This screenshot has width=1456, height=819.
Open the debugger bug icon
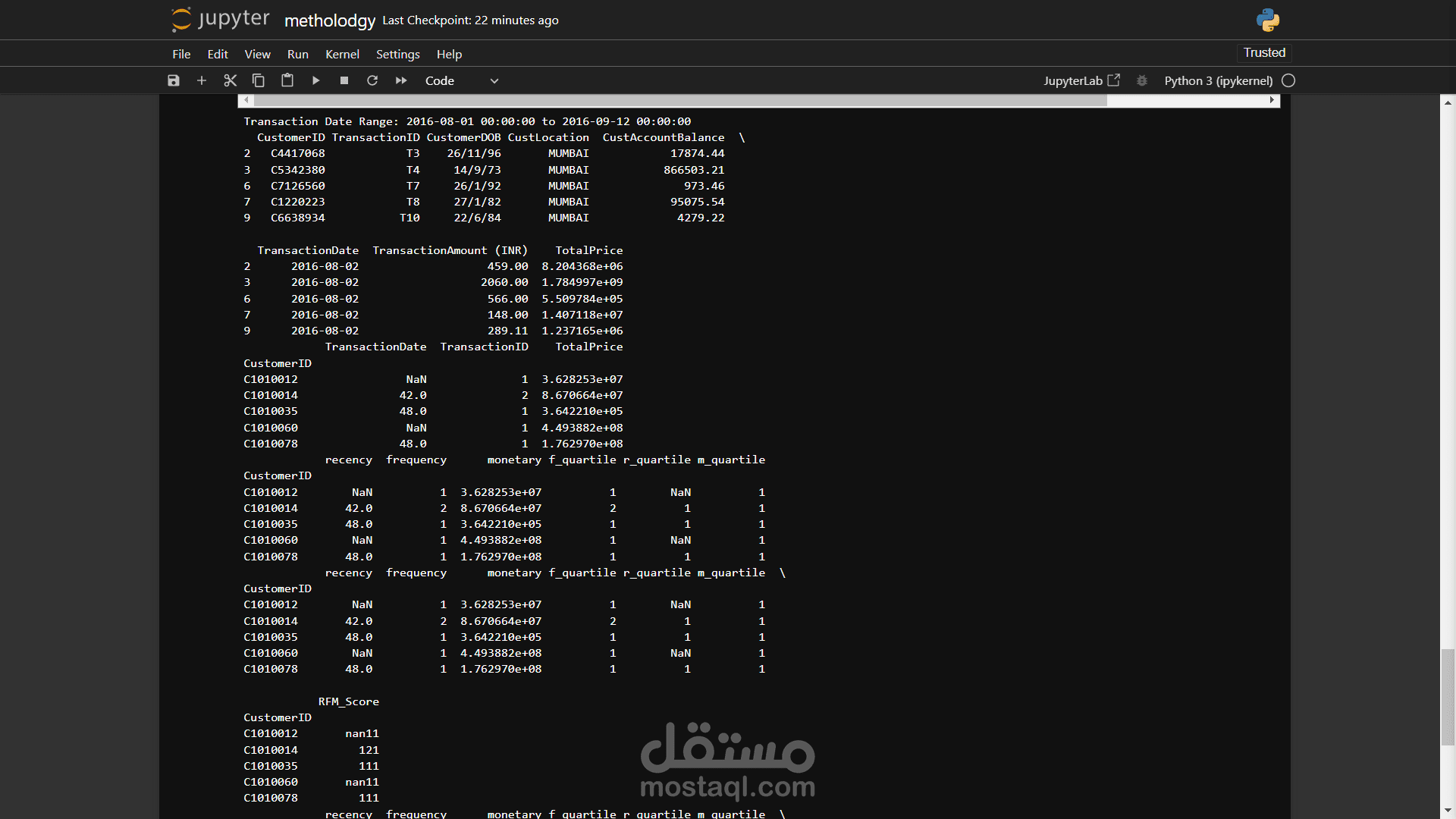point(1142,80)
